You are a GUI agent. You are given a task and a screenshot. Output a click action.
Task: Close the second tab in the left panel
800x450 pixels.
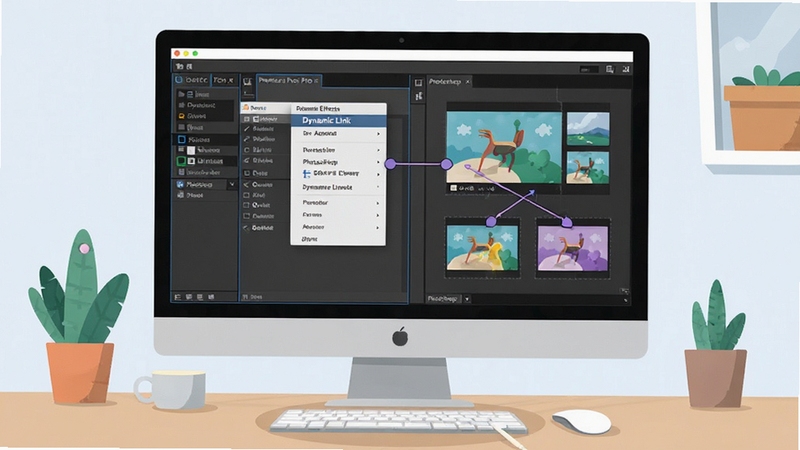[x=231, y=80]
